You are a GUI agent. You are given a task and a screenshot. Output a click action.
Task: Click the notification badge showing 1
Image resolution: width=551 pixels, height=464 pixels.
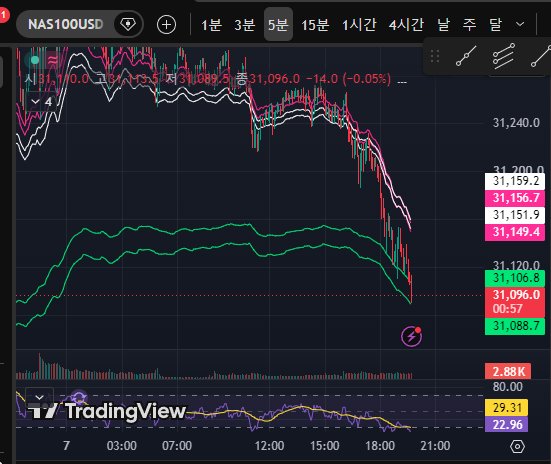coord(4,15)
